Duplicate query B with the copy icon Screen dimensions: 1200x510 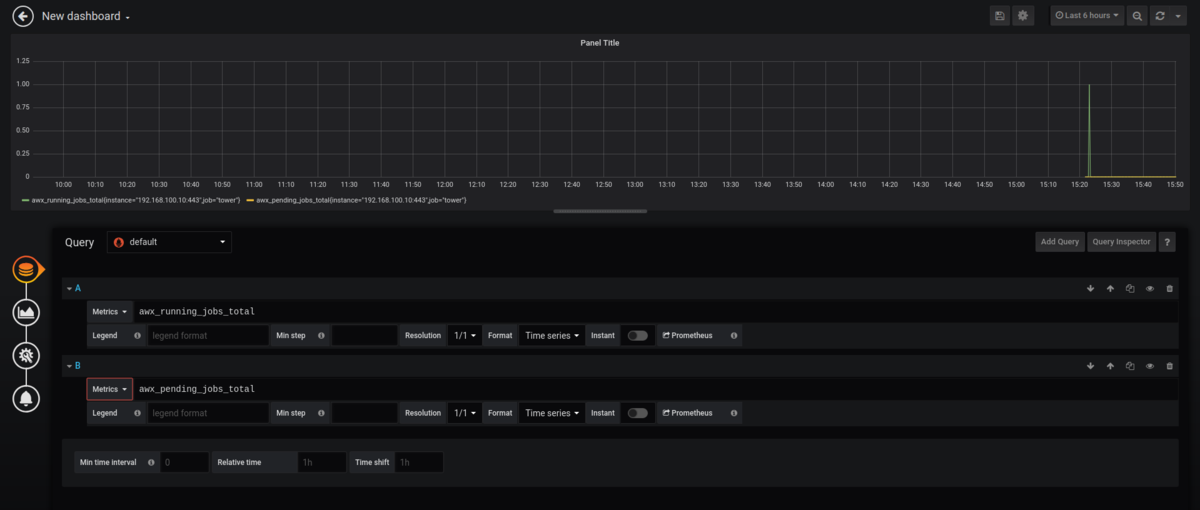[x=1129, y=366]
